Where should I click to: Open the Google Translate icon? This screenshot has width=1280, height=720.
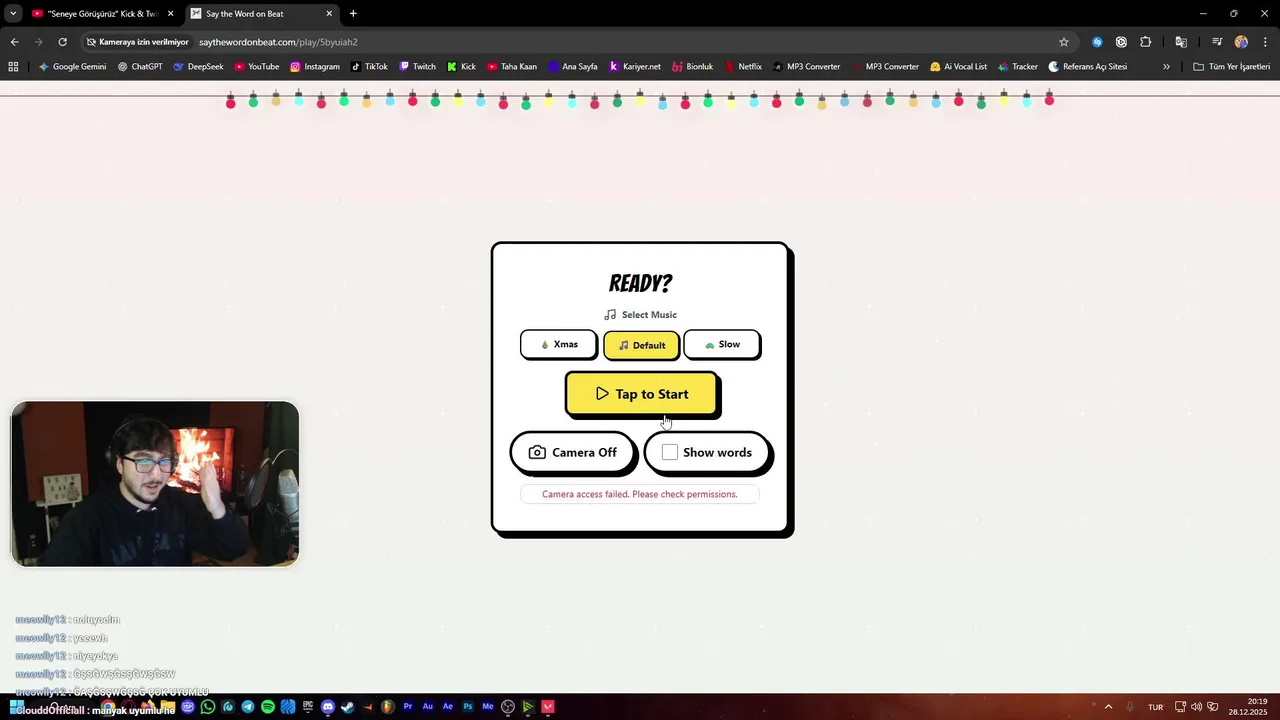tap(1181, 42)
